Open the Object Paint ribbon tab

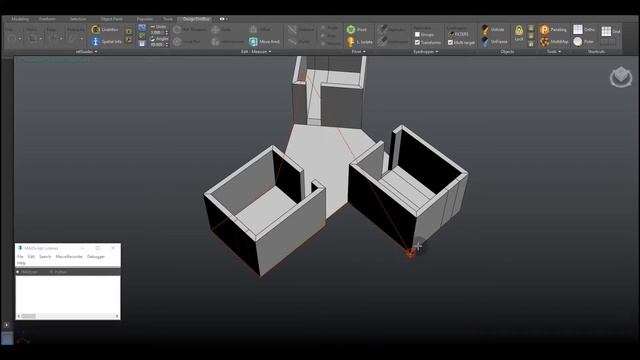pos(111,19)
